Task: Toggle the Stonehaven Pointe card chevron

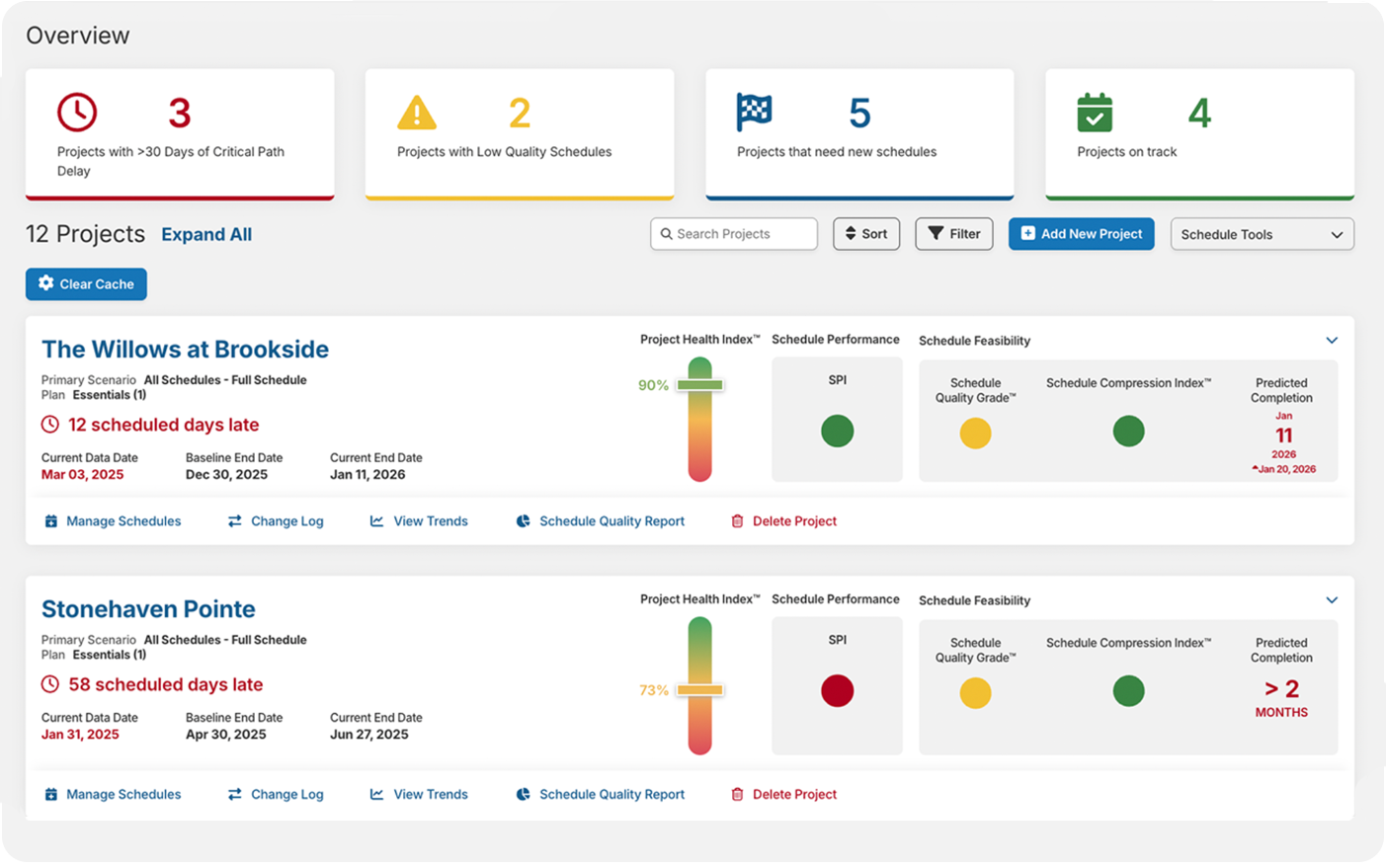Action: click(1332, 600)
